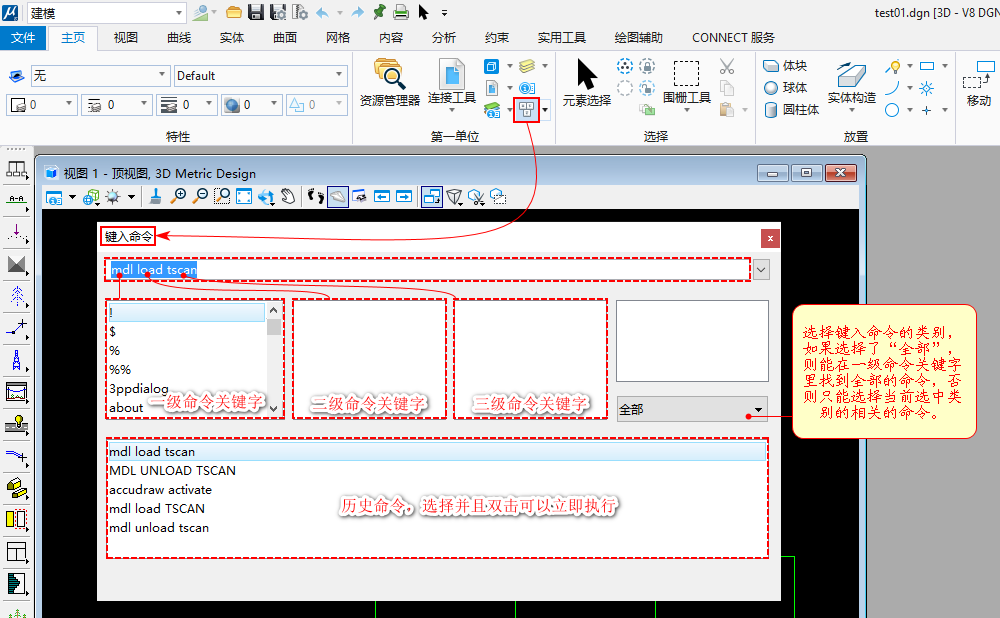This screenshot has height=618, width=1000.
Task: Click the Save Settings icon
Action: [x=278, y=12]
